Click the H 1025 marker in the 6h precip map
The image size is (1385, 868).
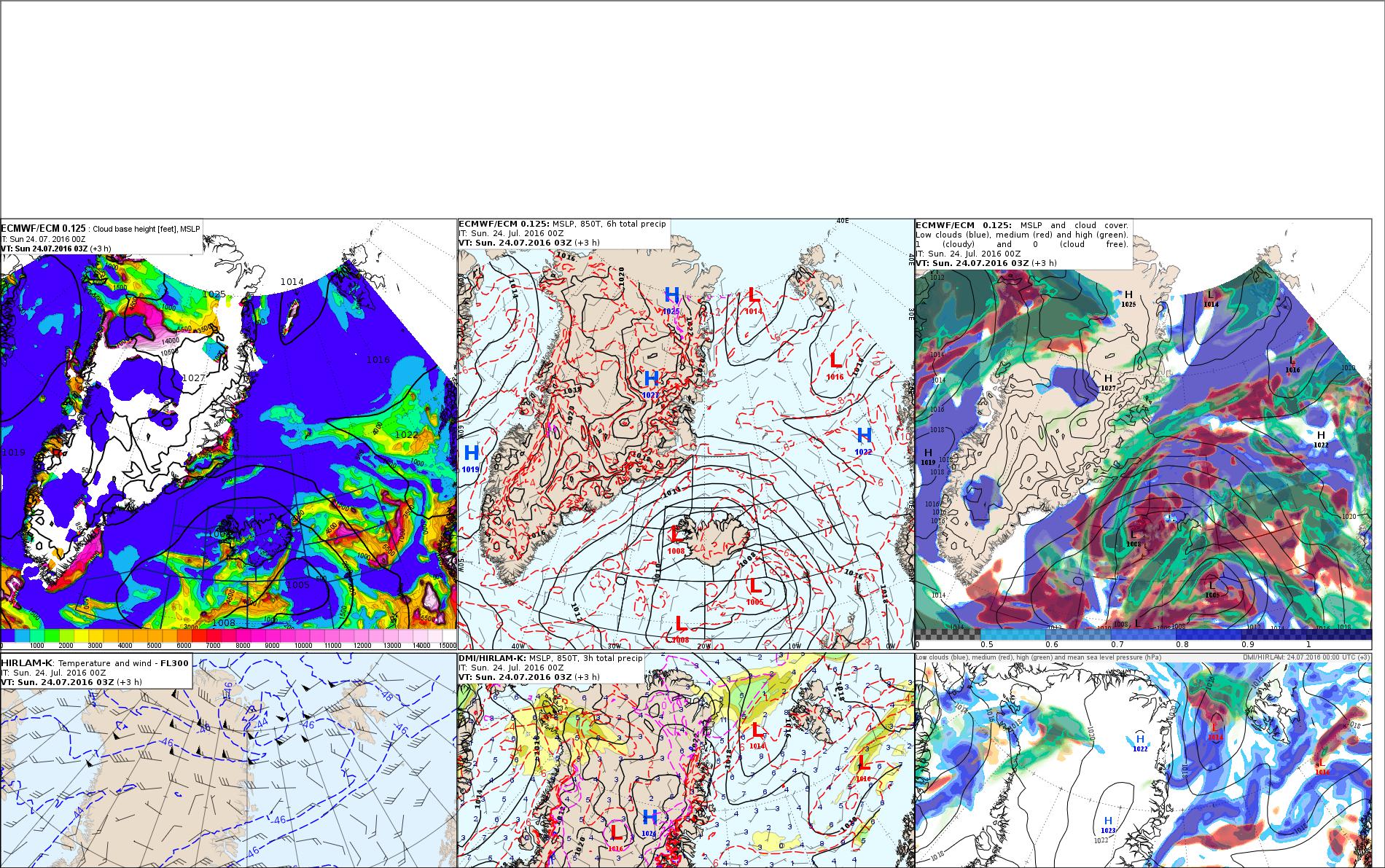click(671, 300)
